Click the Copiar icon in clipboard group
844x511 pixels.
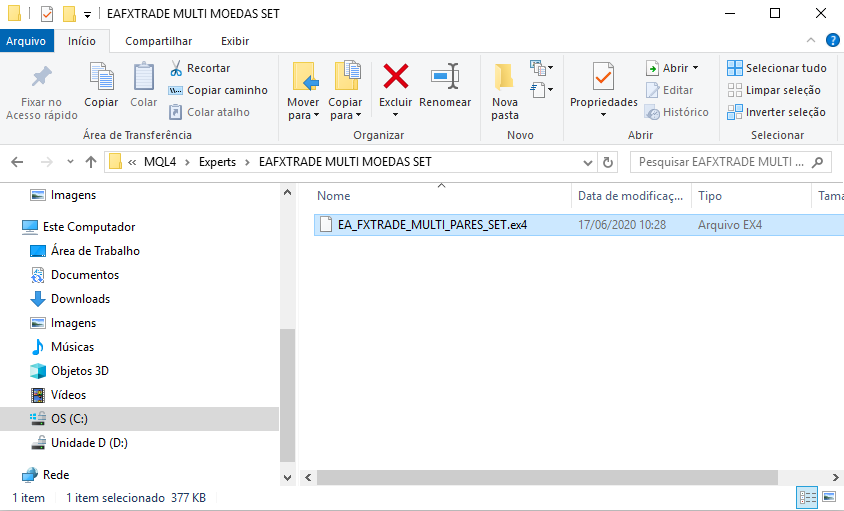[101, 77]
